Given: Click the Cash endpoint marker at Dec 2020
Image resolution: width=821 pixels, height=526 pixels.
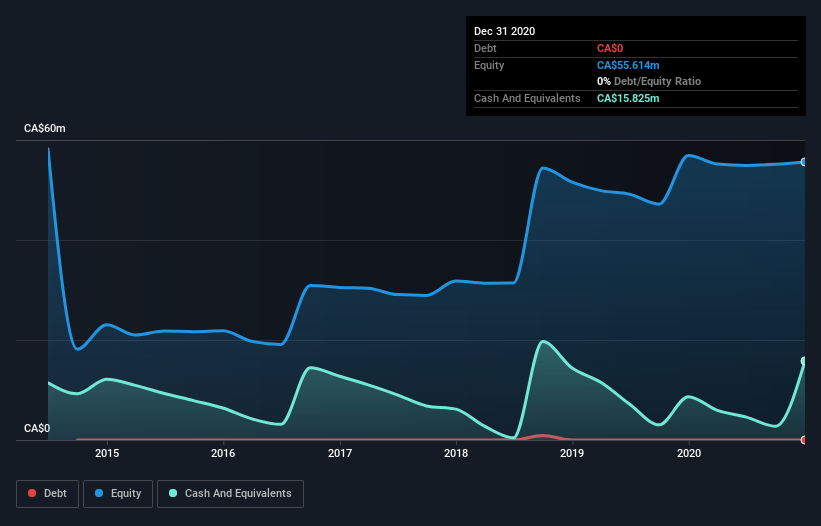Looking at the screenshot, I should pyautogui.click(x=804, y=361).
